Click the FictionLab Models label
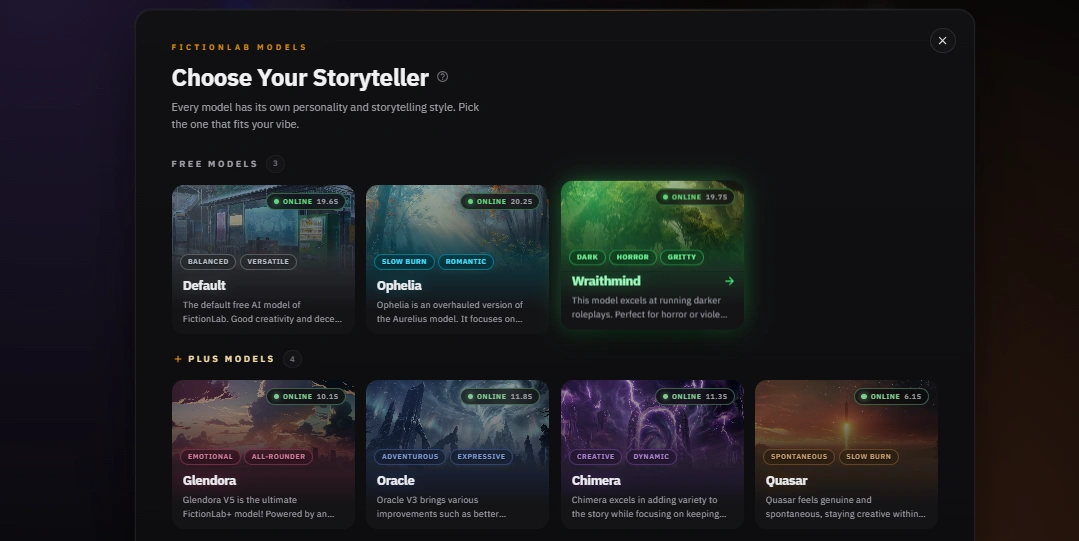The height and width of the screenshot is (541, 1079). coord(239,47)
